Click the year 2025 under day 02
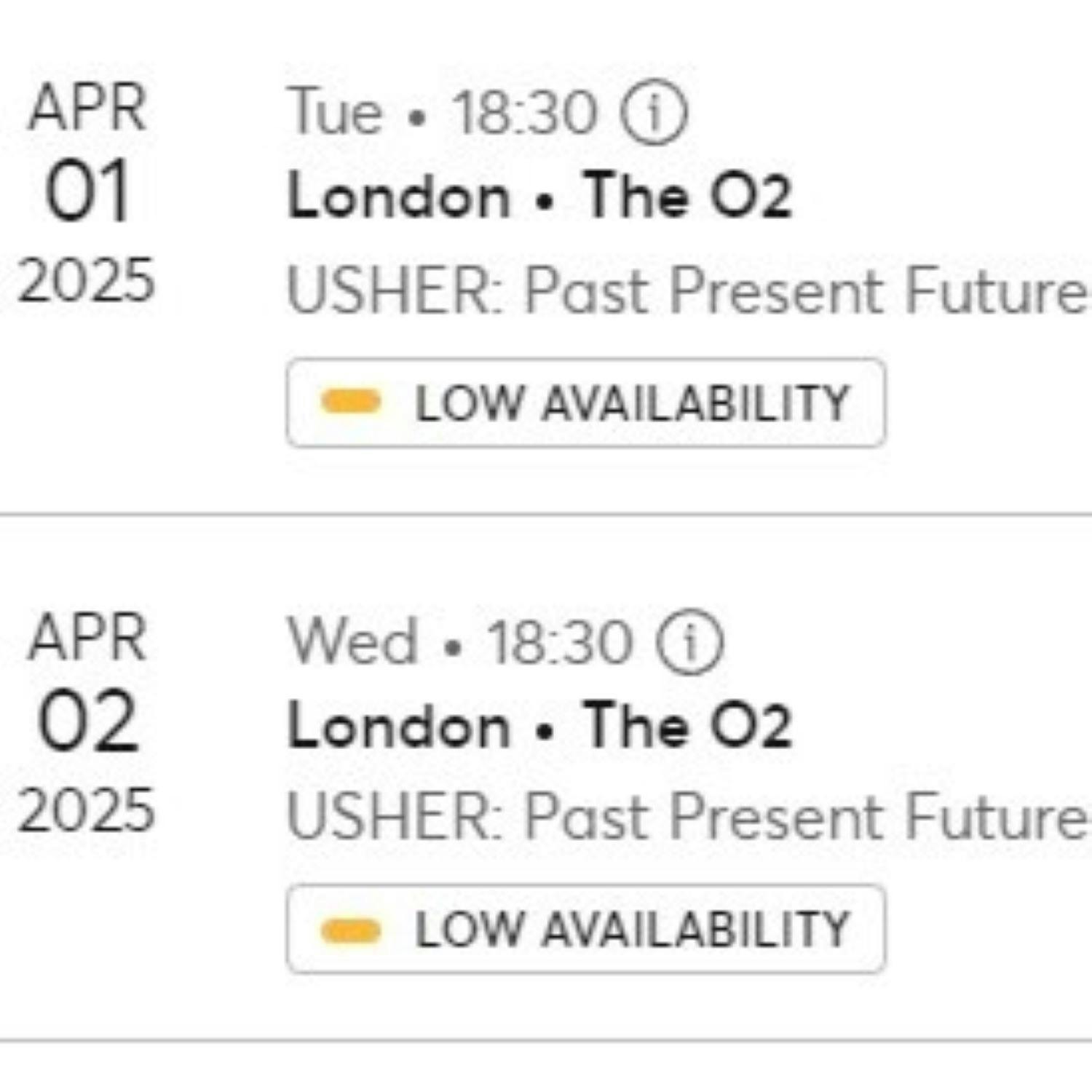Viewport: 1092px width, 1092px height. 87,809
